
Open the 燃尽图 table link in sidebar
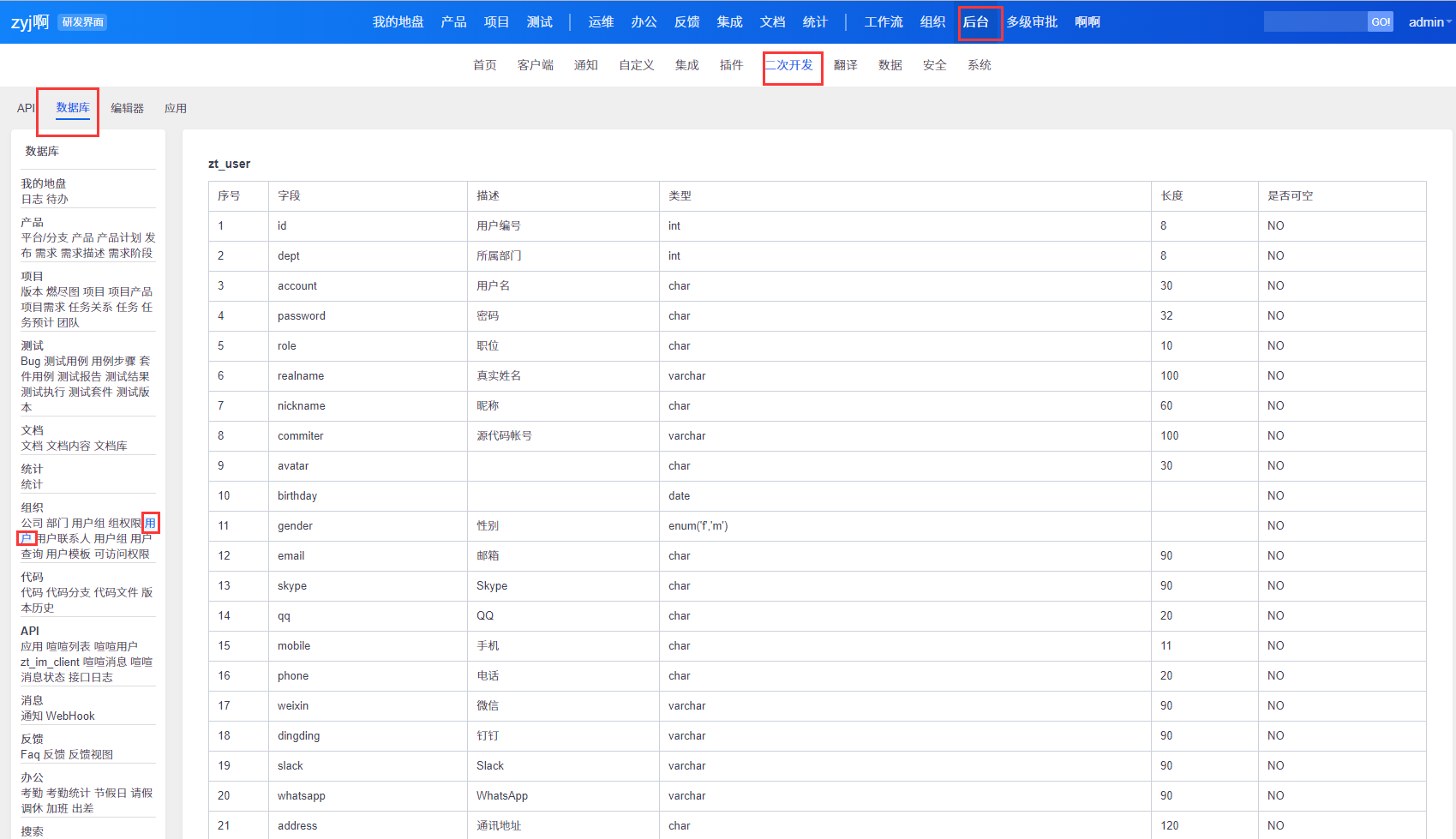point(63,292)
